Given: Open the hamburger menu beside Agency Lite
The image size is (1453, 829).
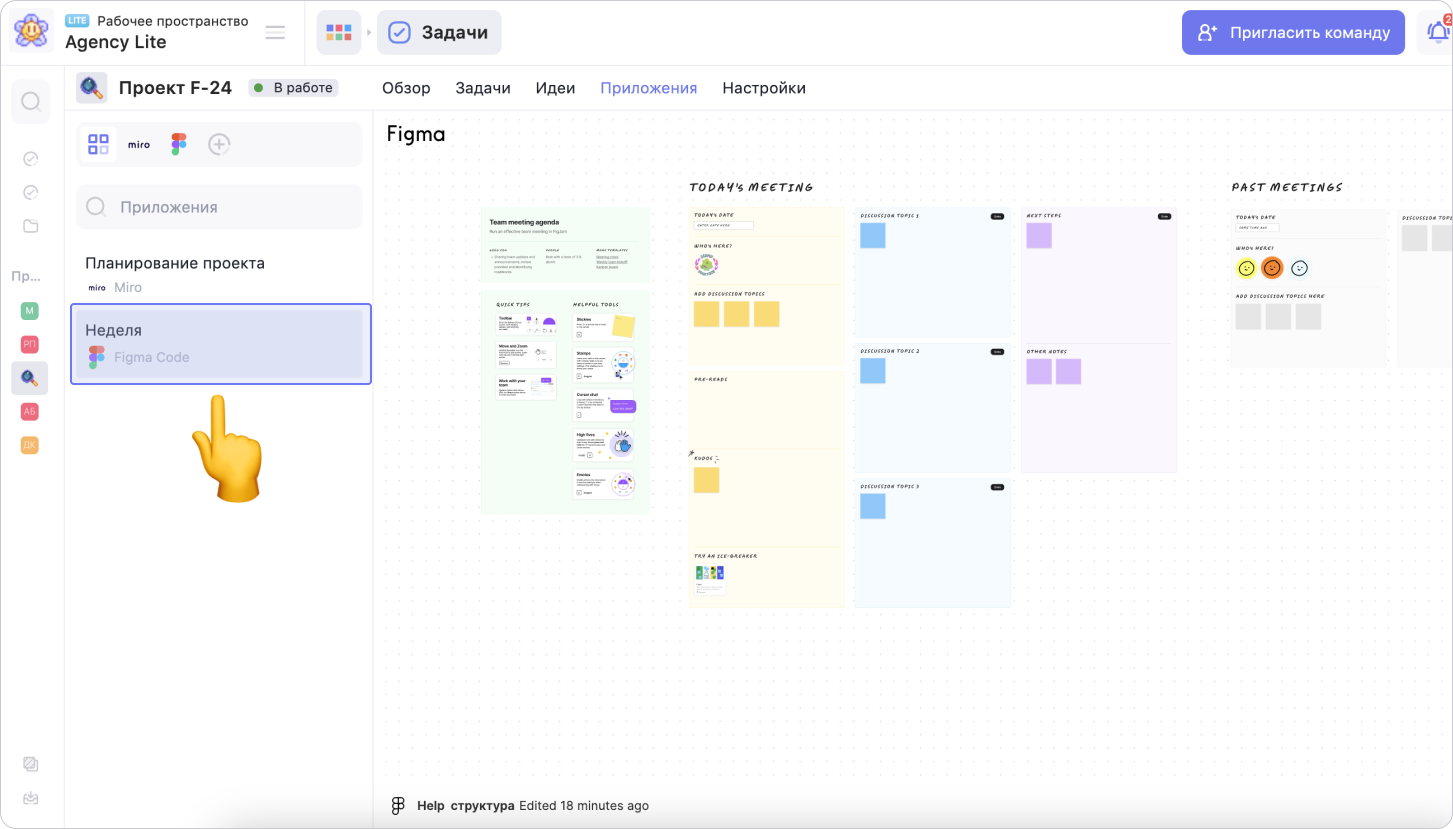Looking at the screenshot, I should point(275,32).
